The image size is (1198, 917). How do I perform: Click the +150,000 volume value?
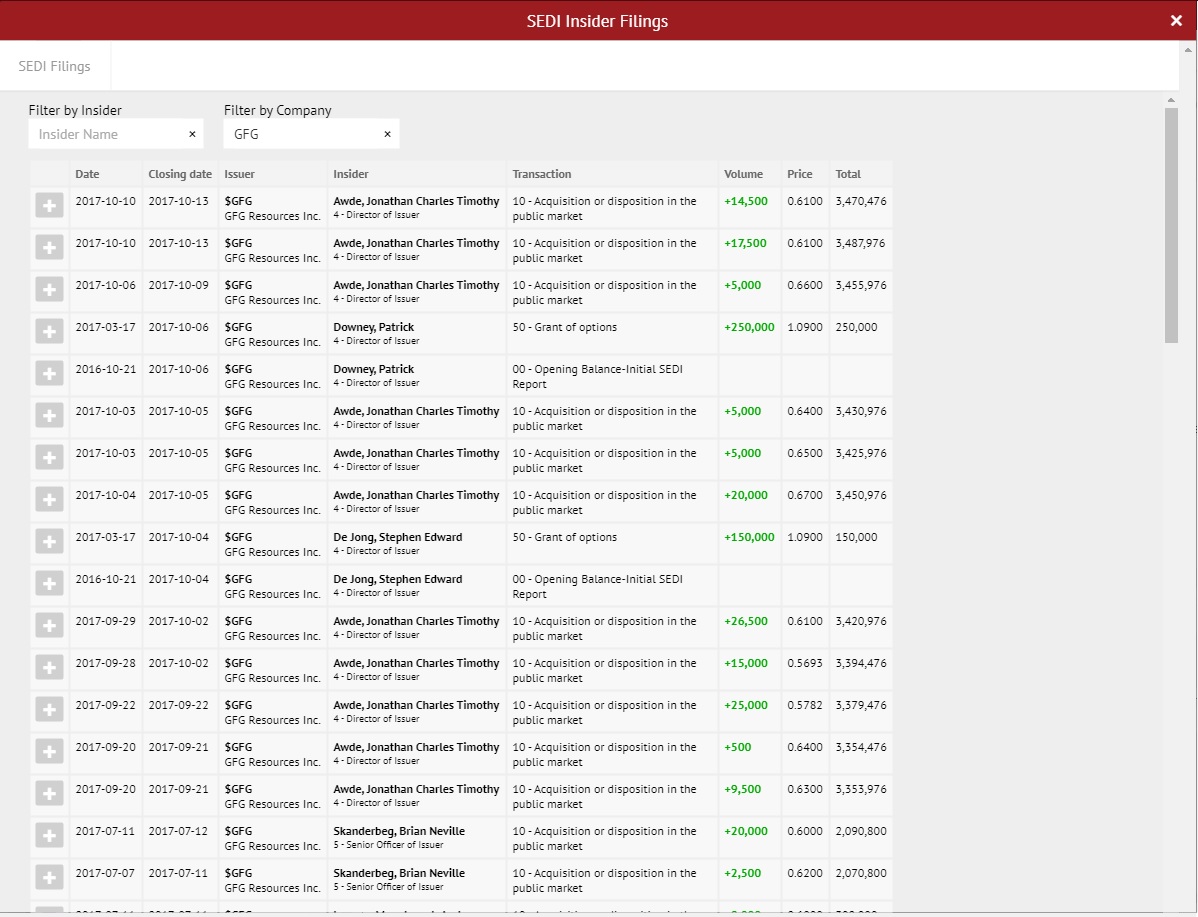tap(749, 537)
